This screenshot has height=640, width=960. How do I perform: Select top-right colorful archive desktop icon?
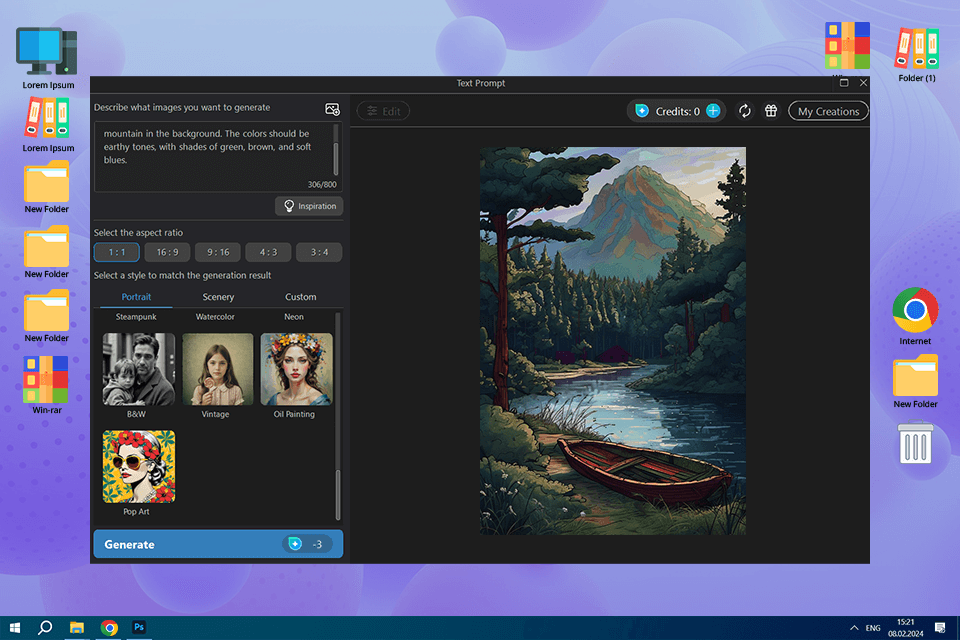847,47
